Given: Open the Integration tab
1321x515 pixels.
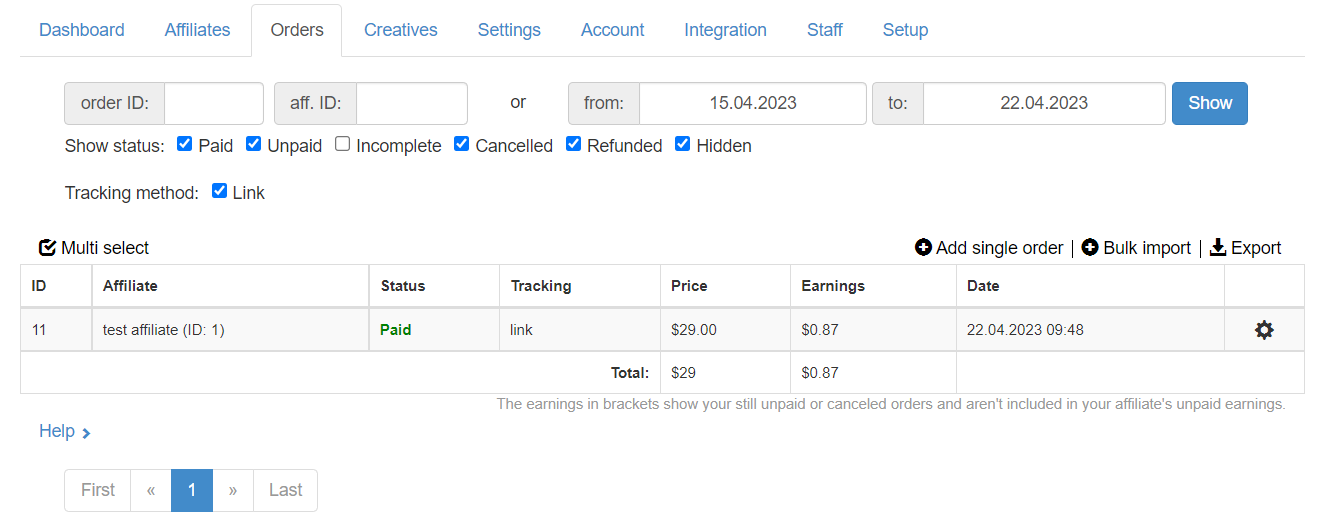Looking at the screenshot, I should [x=725, y=30].
